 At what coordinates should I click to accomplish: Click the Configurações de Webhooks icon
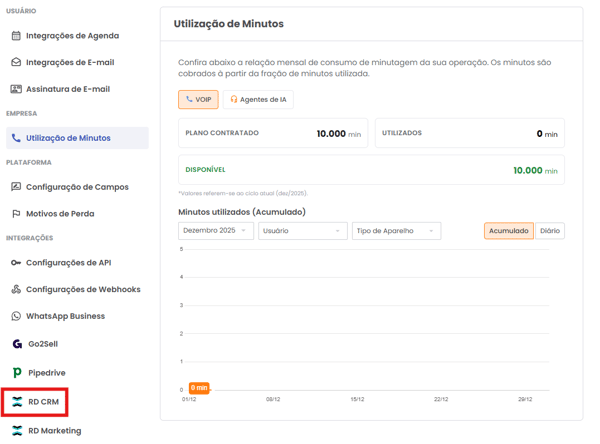point(16,290)
